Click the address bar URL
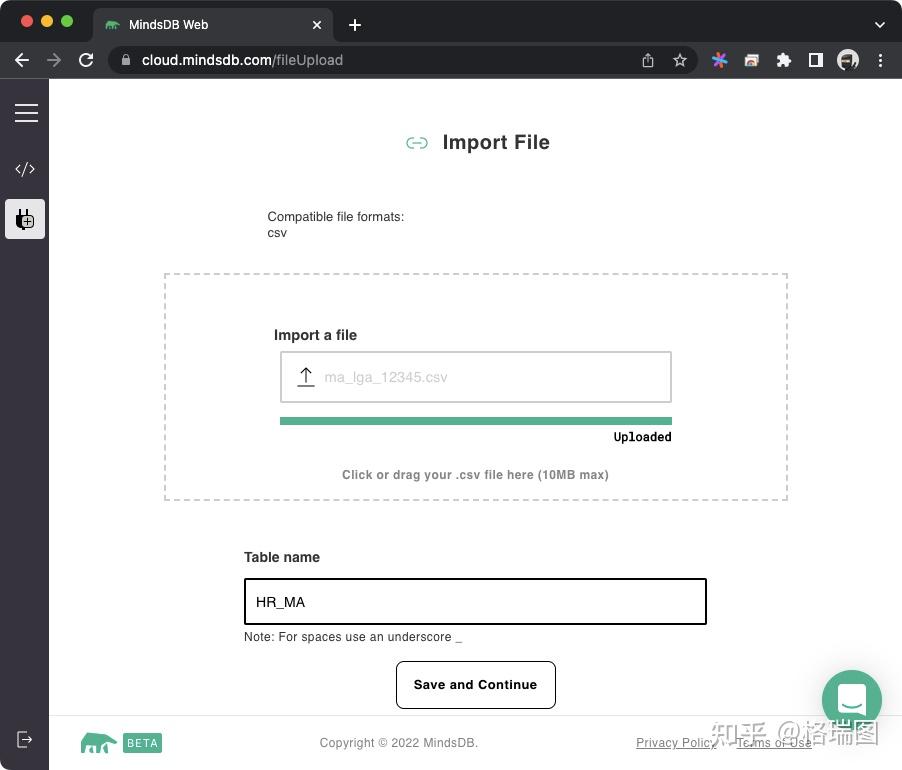Screen dimensions: 902x770 point(242,60)
